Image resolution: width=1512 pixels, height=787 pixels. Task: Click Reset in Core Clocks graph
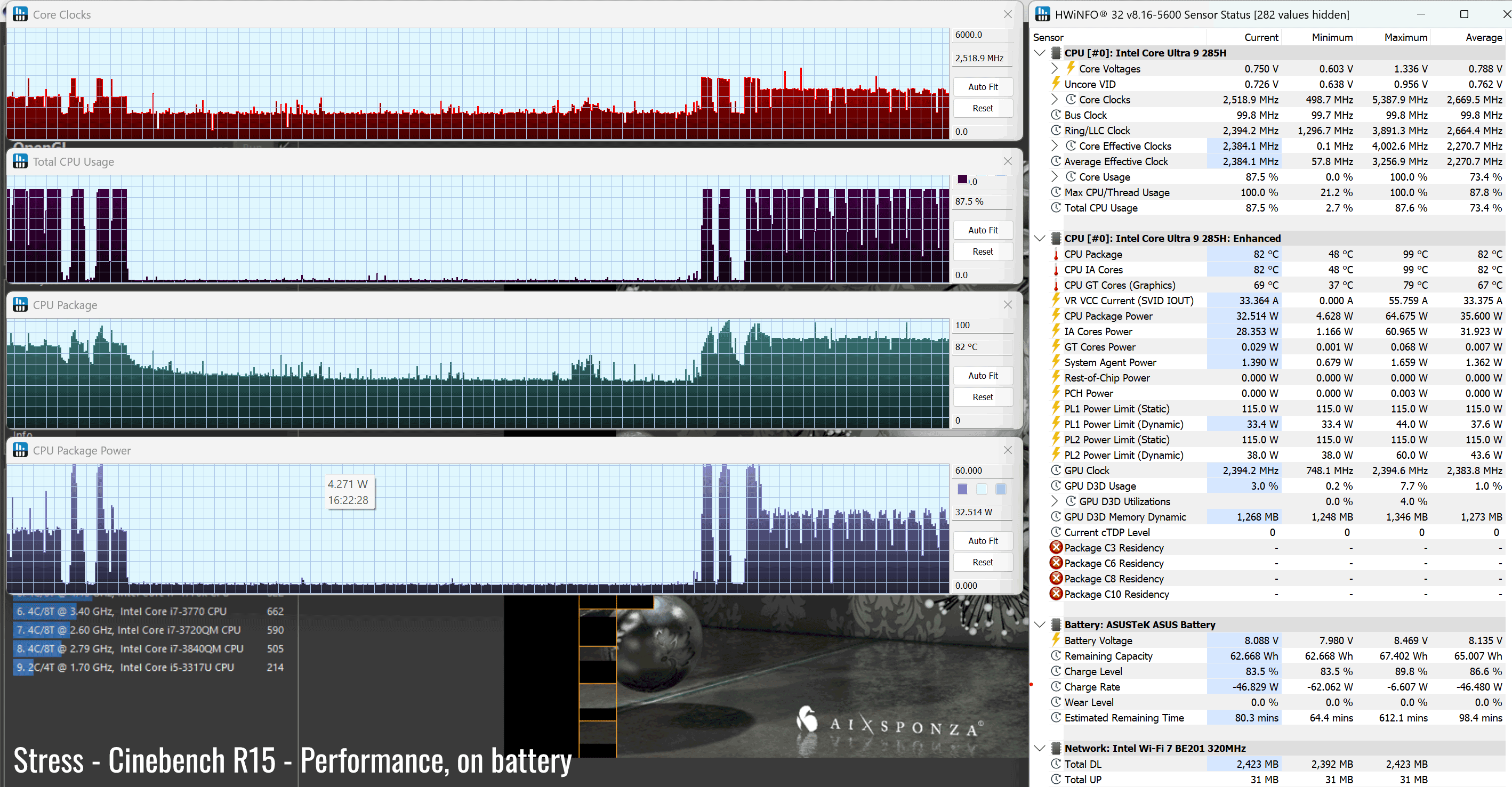[983, 108]
